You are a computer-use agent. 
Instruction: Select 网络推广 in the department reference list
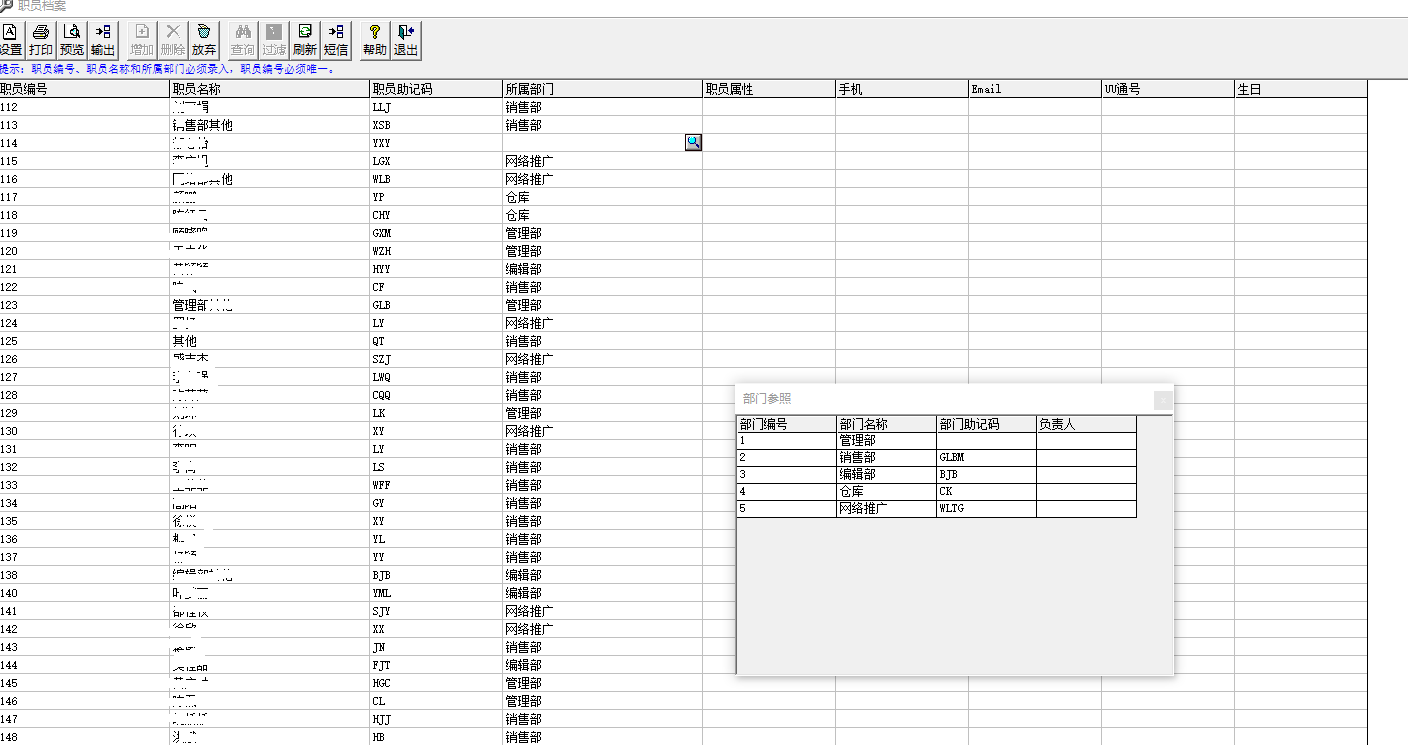point(883,508)
